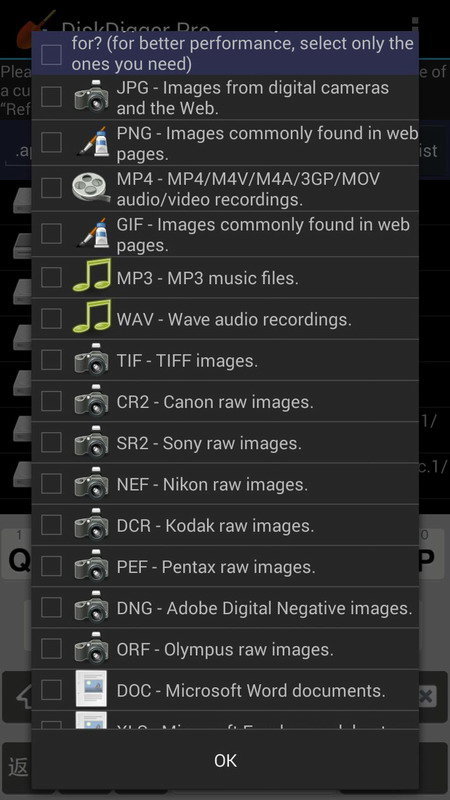Enable the MP3 music files checkbox
Viewport: 450px width, 800px height.
click(x=52, y=277)
